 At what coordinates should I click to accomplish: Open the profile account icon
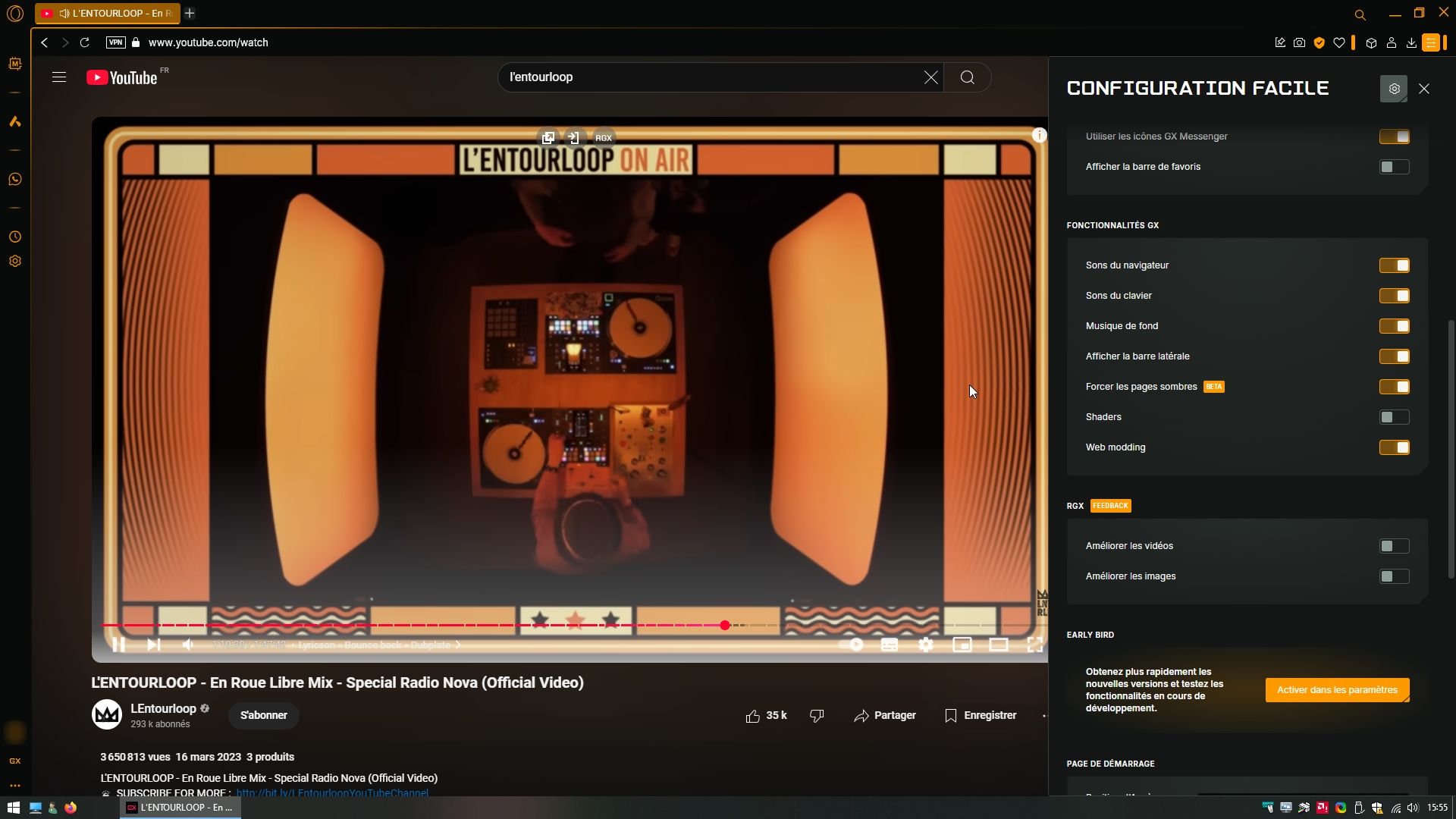coord(1392,42)
